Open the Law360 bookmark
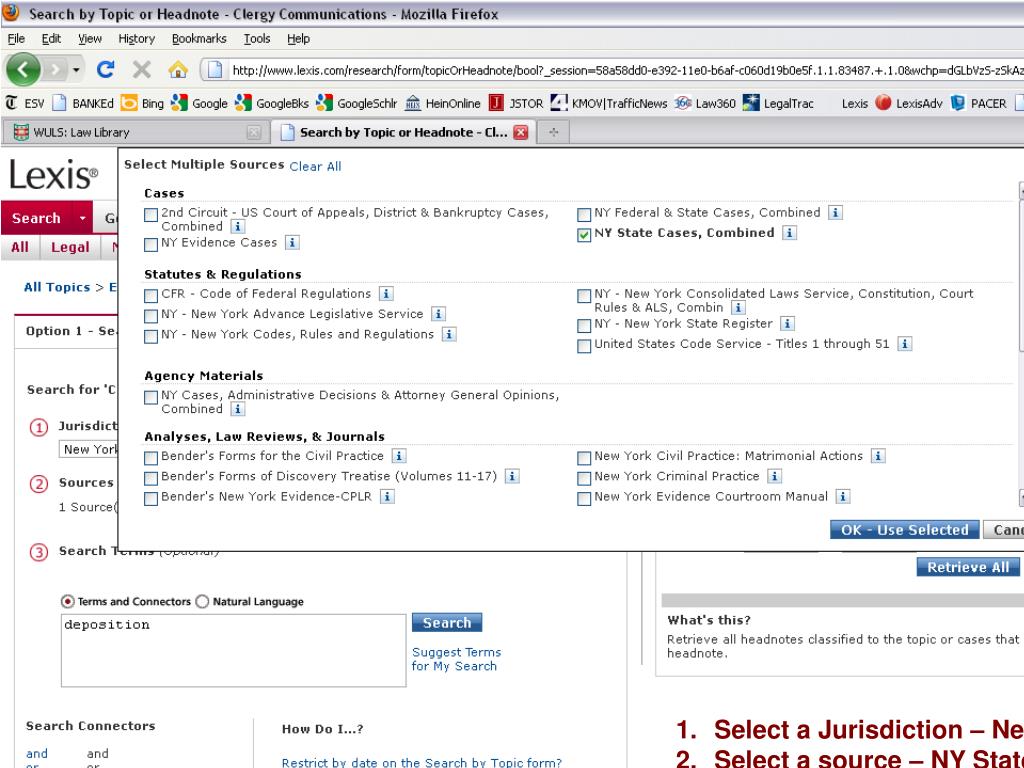The image size is (1024, 768). [x=705, y=103]
